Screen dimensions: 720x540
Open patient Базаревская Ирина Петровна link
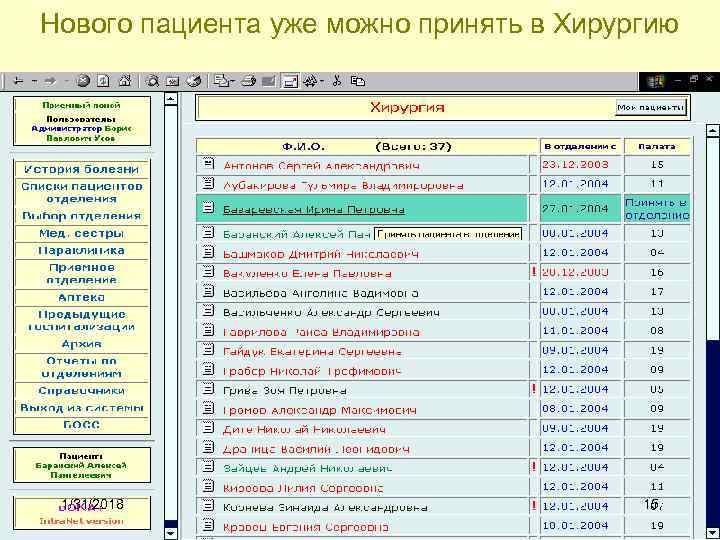[x=314, y=210]
